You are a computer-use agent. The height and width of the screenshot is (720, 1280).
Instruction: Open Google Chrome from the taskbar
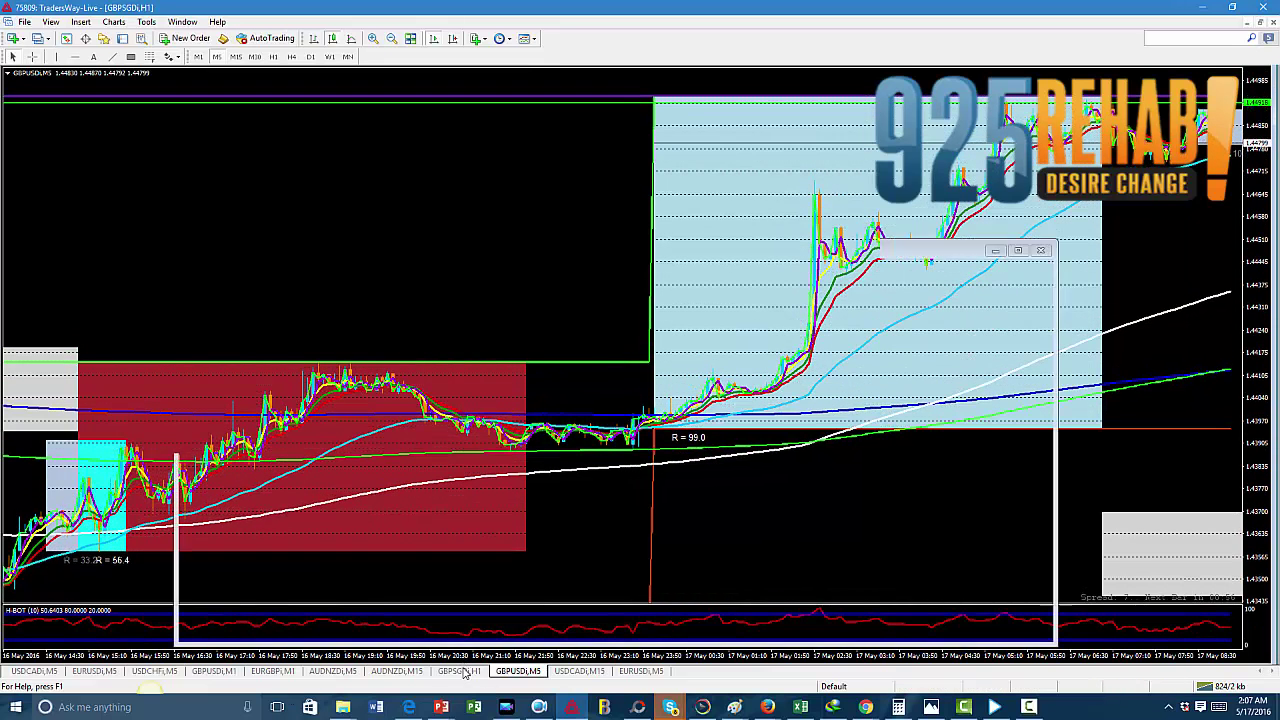pyautogui.click(x=866, y=707)
